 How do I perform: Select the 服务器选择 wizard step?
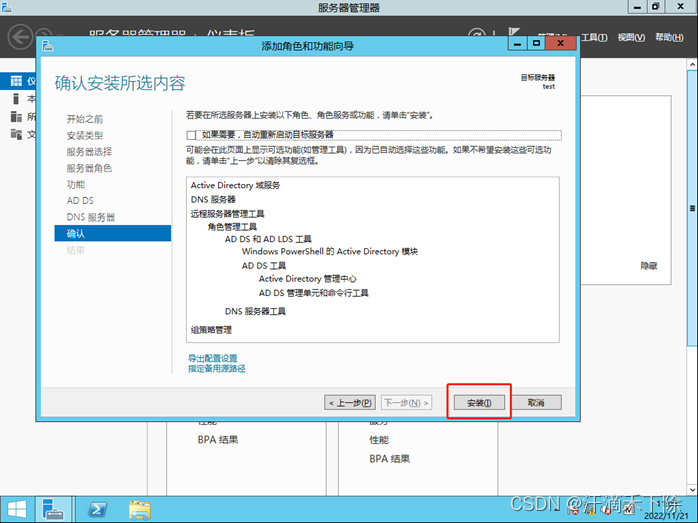coord(89,152)
